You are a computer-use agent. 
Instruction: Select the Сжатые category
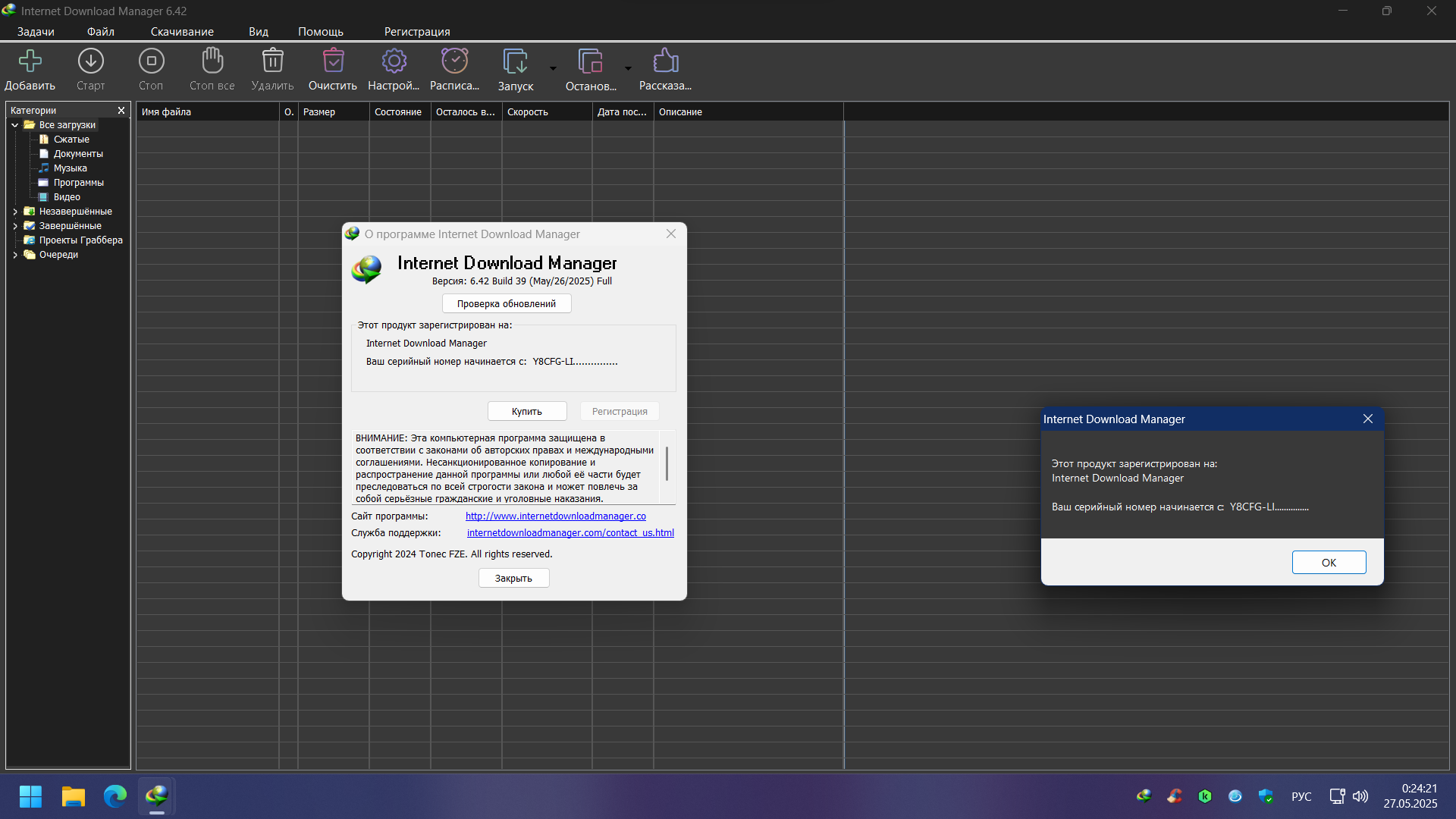click(x=71, y=140)
